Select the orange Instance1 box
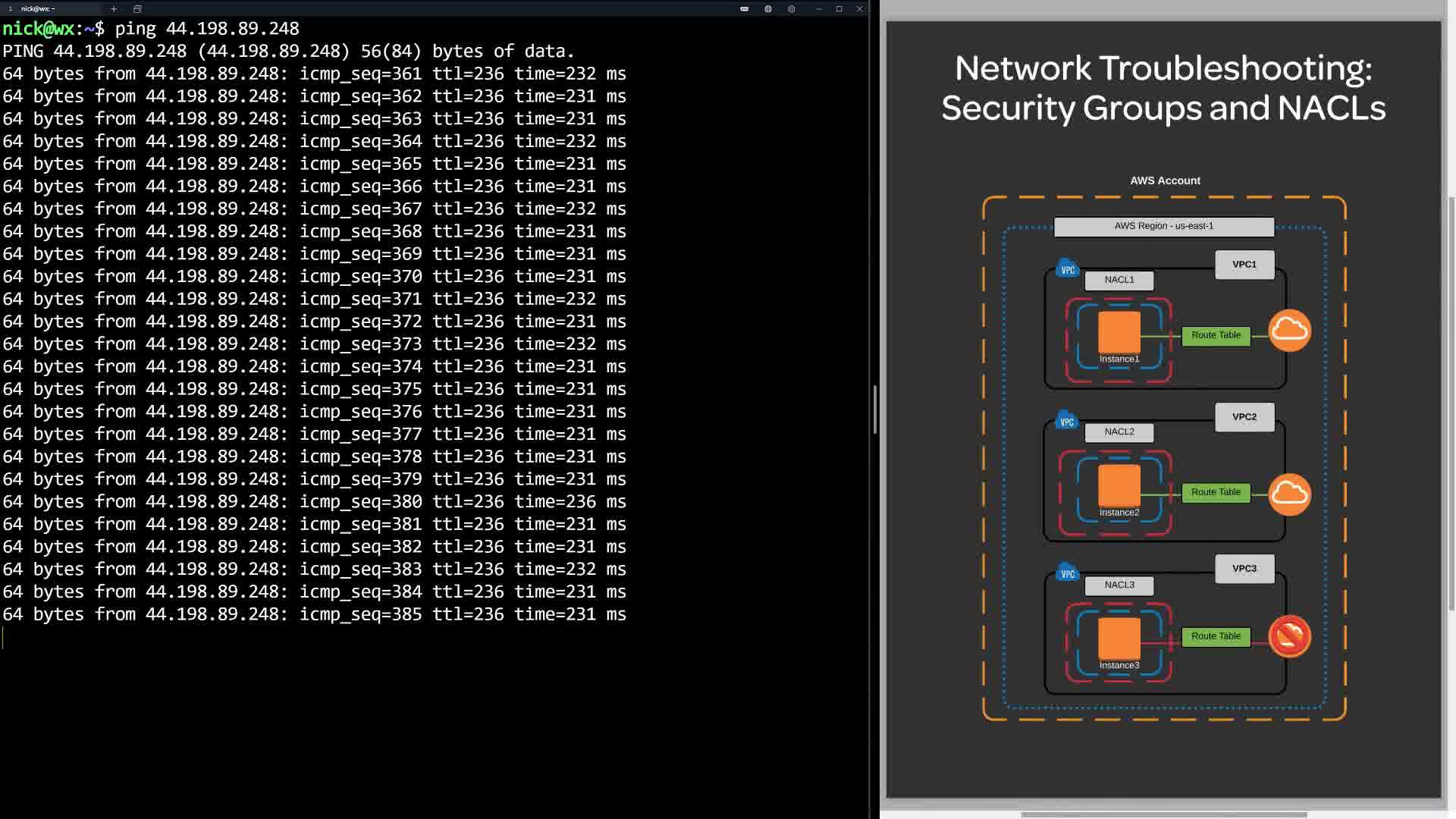This screenshot has height=819, width=1456. [1119, 331]
